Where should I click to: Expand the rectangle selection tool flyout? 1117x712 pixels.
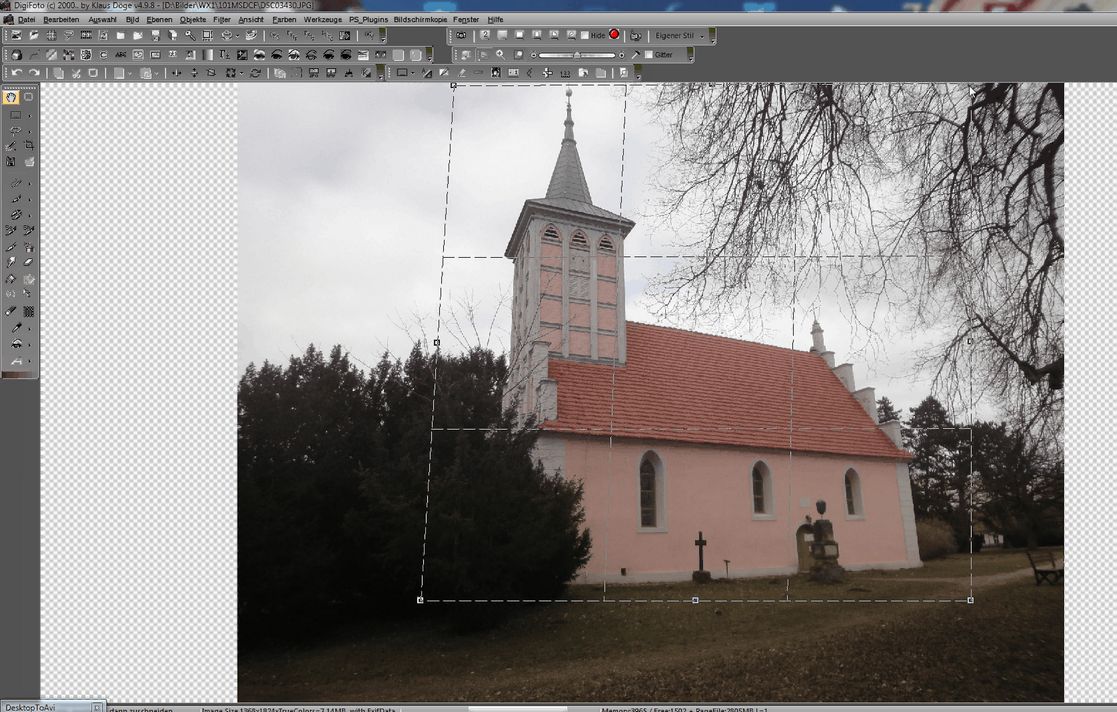(x=29, y=115)
